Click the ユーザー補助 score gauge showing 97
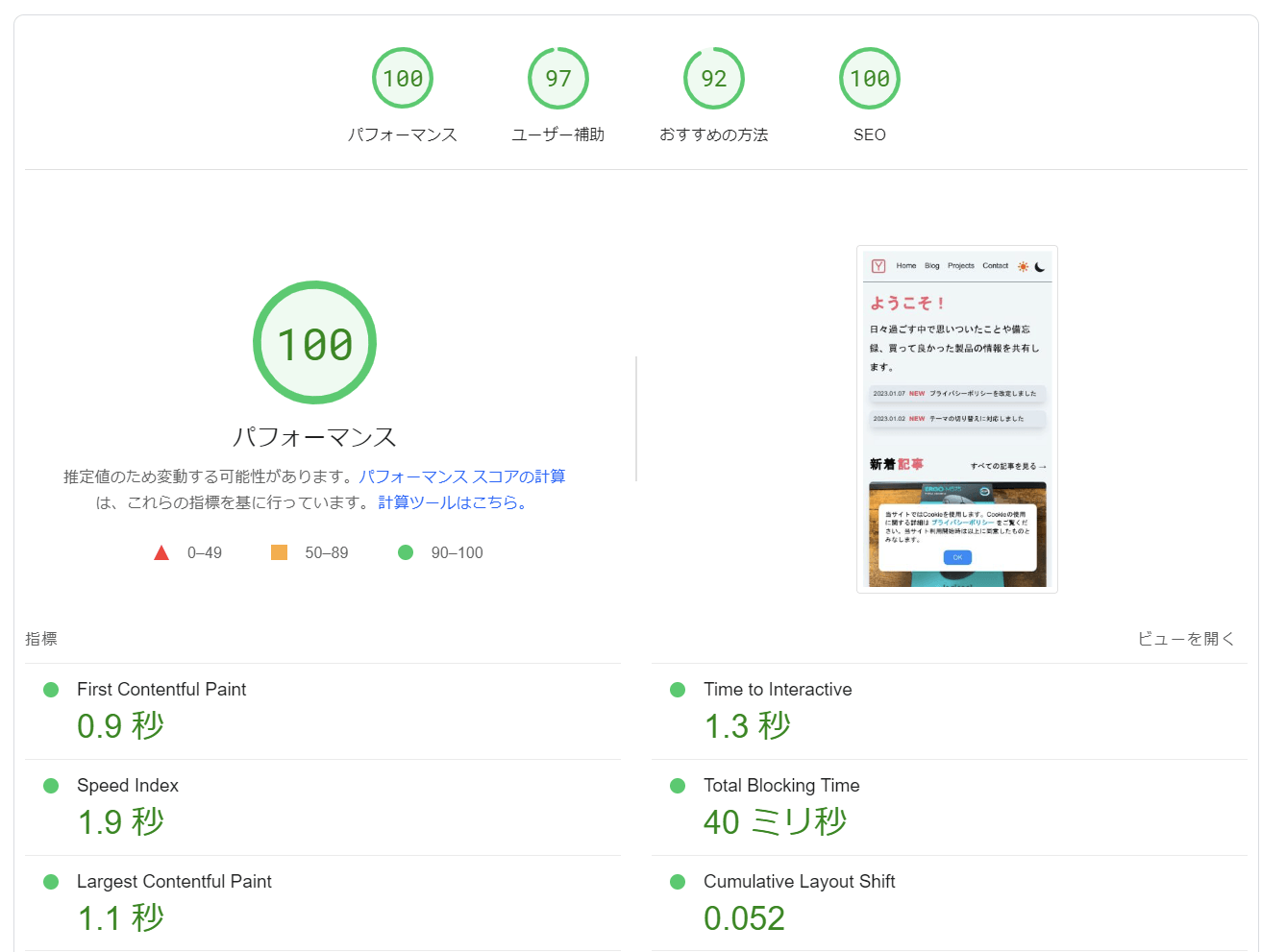The height and width of the screenshot is (952, 1286). click(x=557, y=78)
